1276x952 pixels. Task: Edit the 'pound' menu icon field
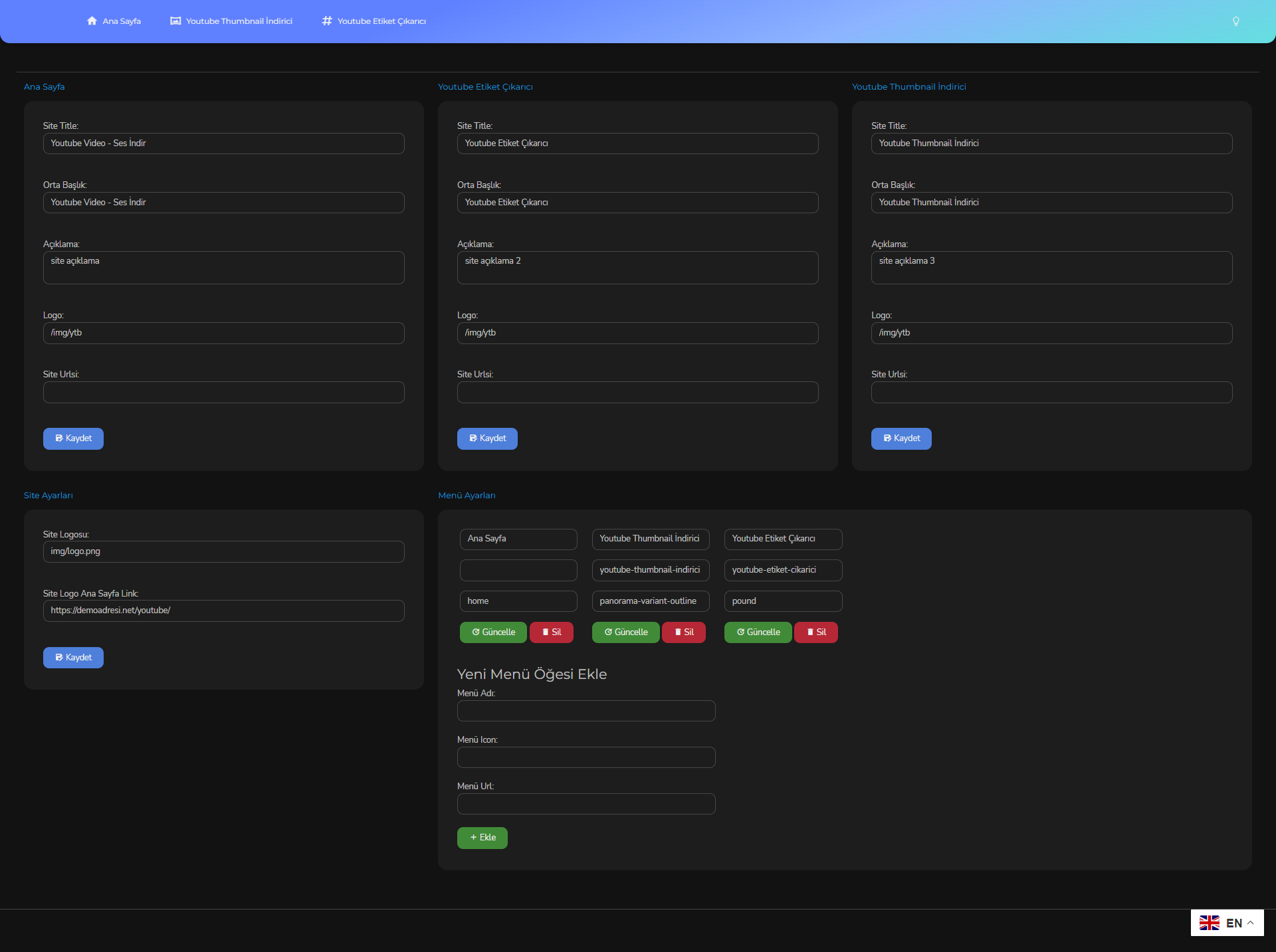[x=784, y=601]
